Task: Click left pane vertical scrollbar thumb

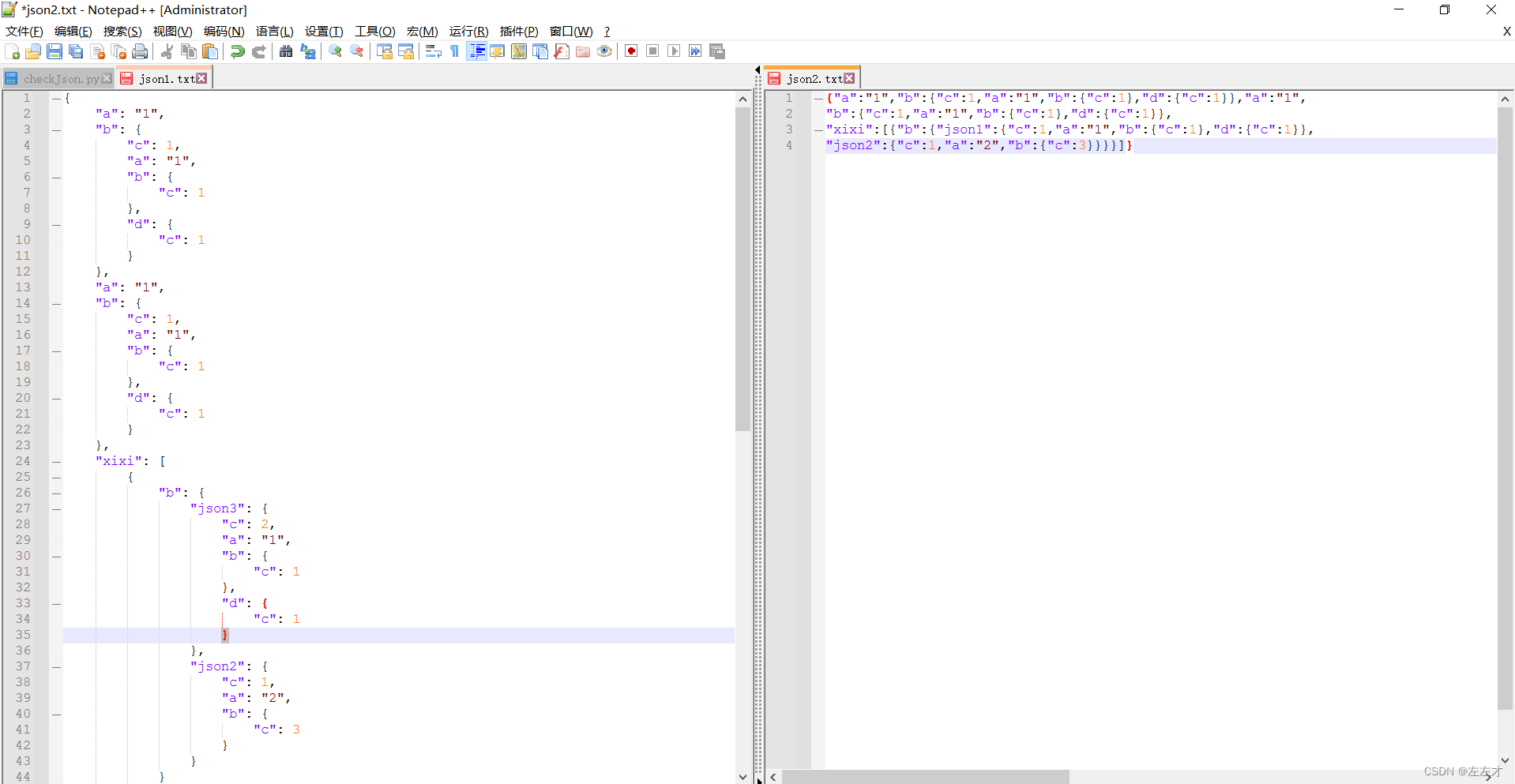Action: coord(742,269)
